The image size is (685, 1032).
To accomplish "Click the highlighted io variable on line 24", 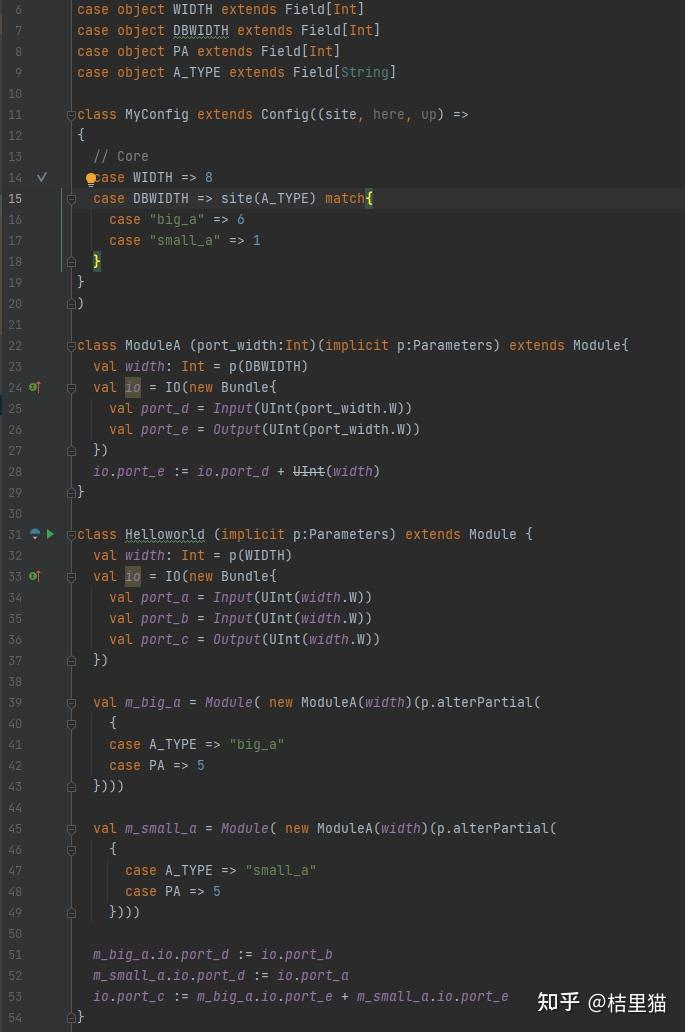I will pos(133,387).
